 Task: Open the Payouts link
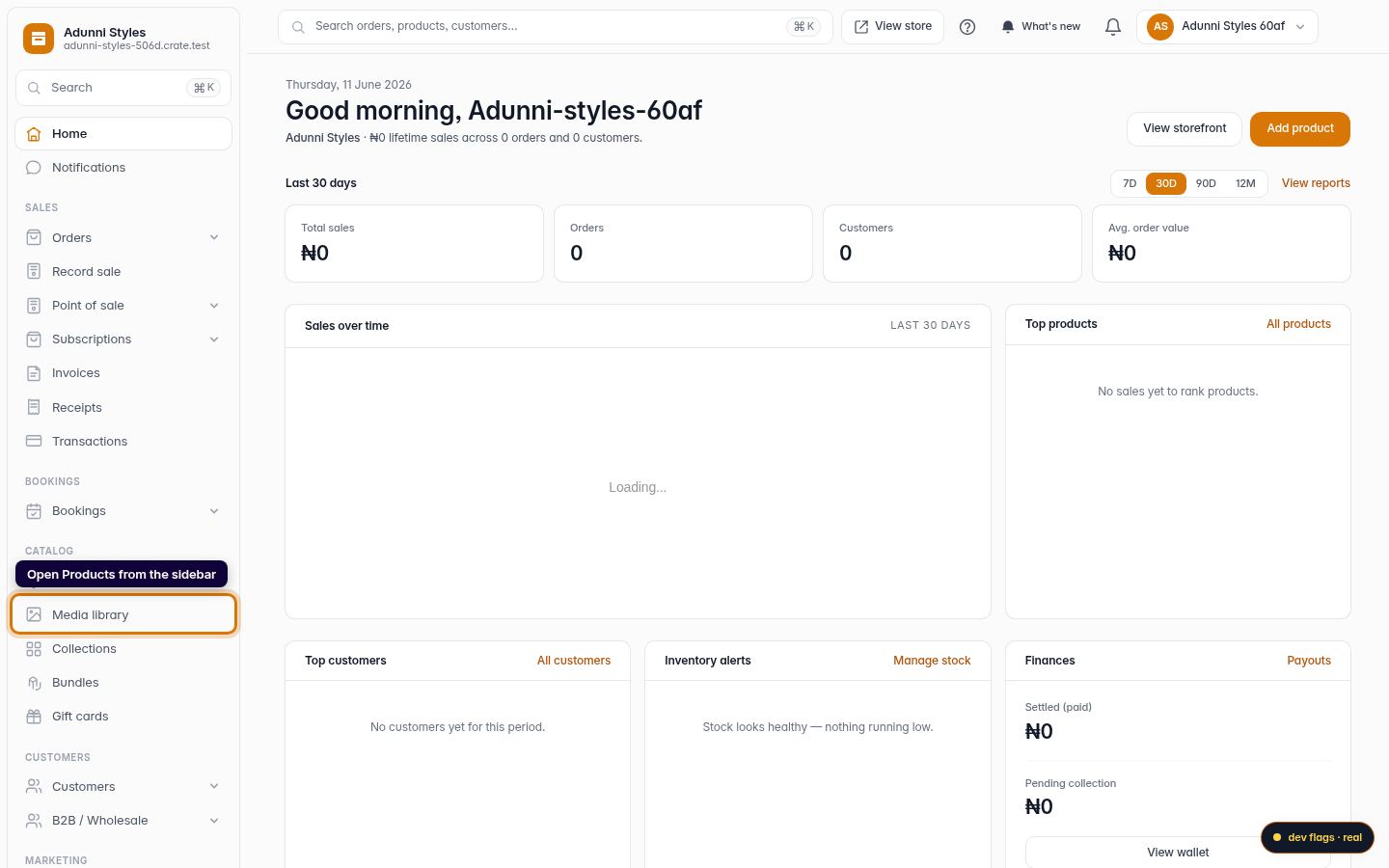click(x=1309, y=661)
